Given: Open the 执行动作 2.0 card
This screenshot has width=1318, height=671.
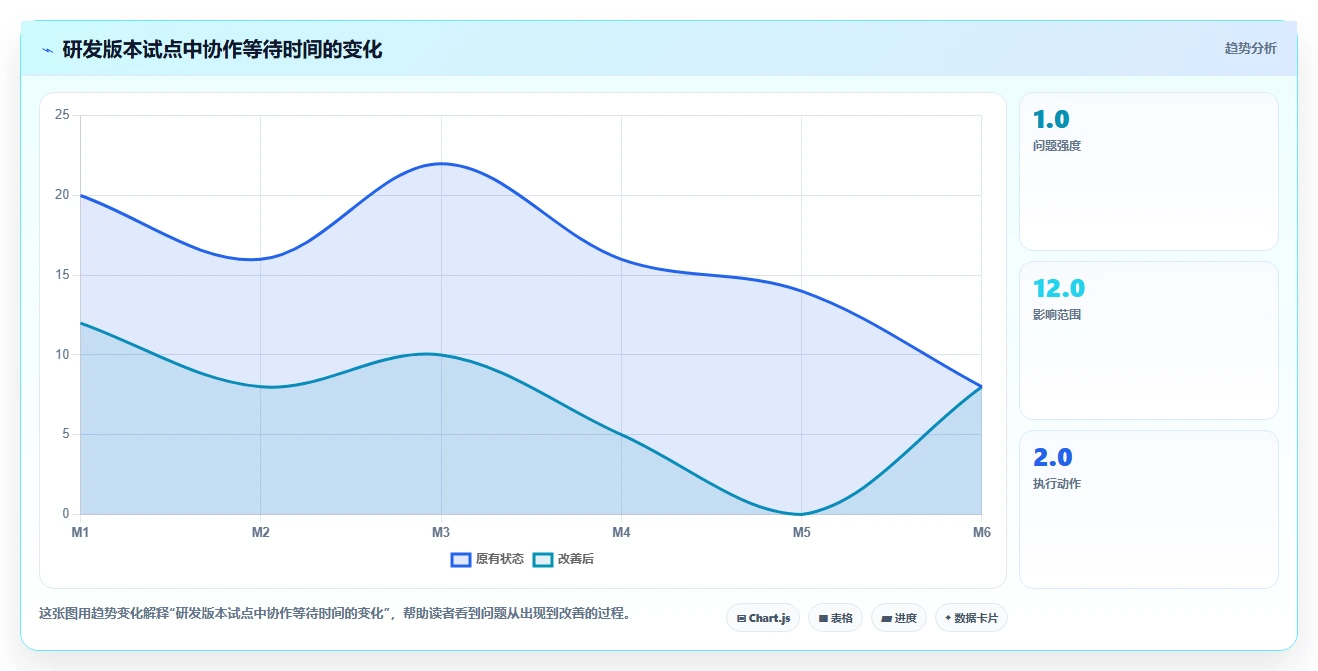Looking at the screenshot, I should pyautogui.click(x=1148, y=509).
